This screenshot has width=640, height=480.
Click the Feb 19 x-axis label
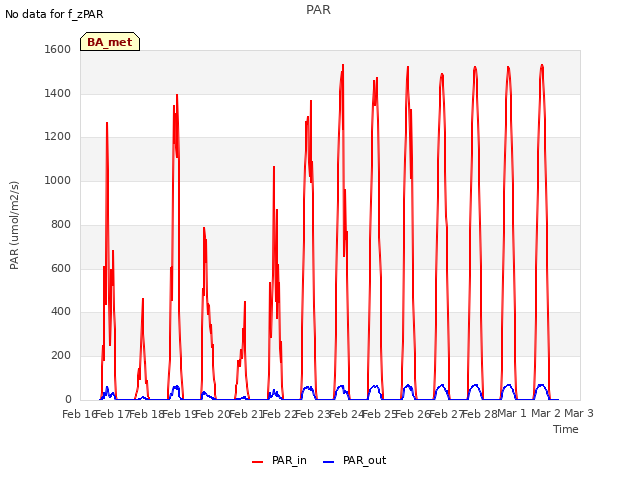coord(179,414)
